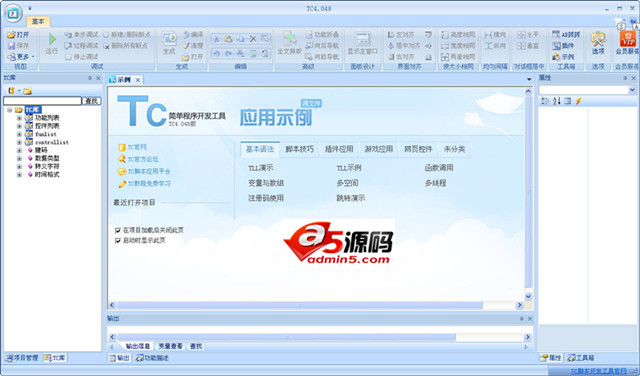Screen dimensions: 640x376
Task: Select the 基本 ribbon tab
Action: click(38, 21)
